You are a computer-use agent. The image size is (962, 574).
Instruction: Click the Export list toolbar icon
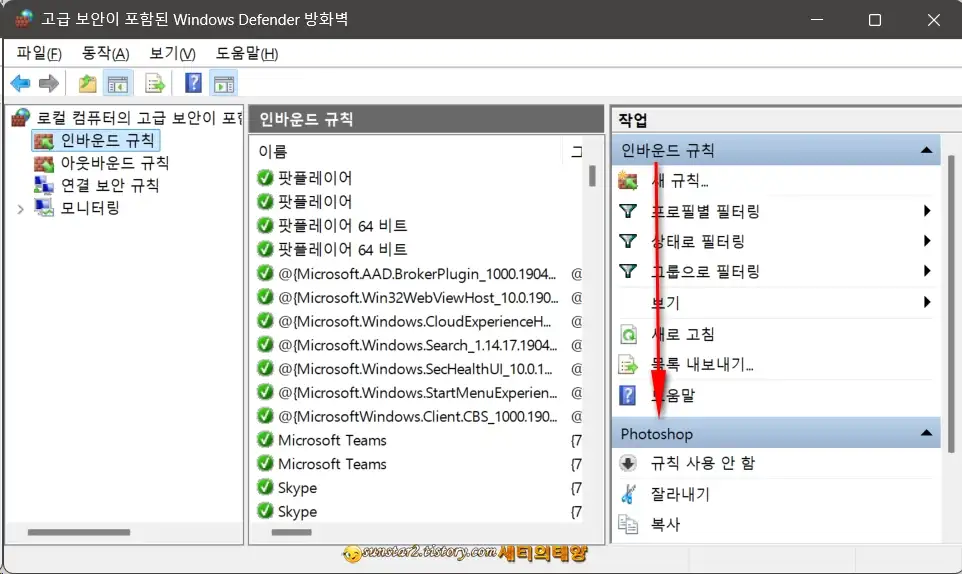(x=155, y=83)
